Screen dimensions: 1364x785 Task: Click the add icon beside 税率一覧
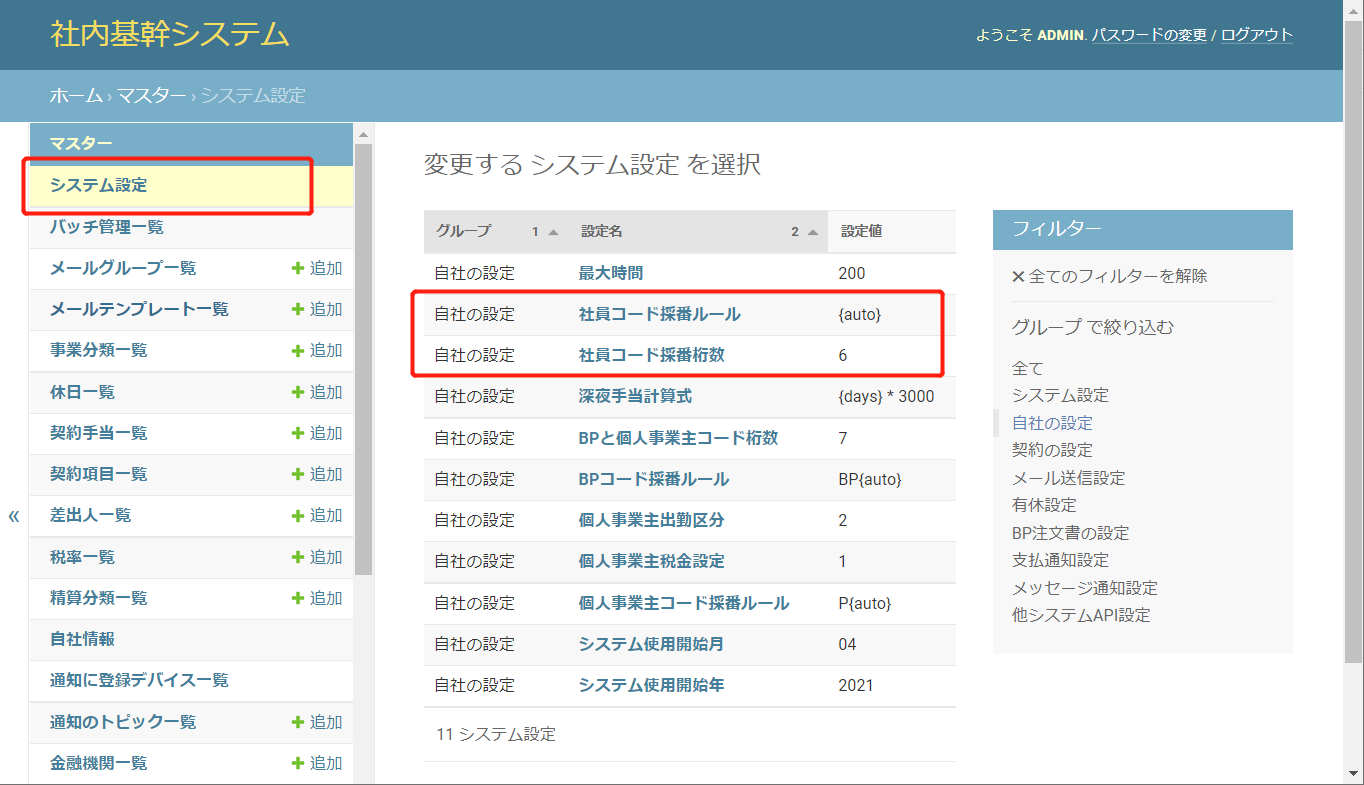(x=297, y=557)
